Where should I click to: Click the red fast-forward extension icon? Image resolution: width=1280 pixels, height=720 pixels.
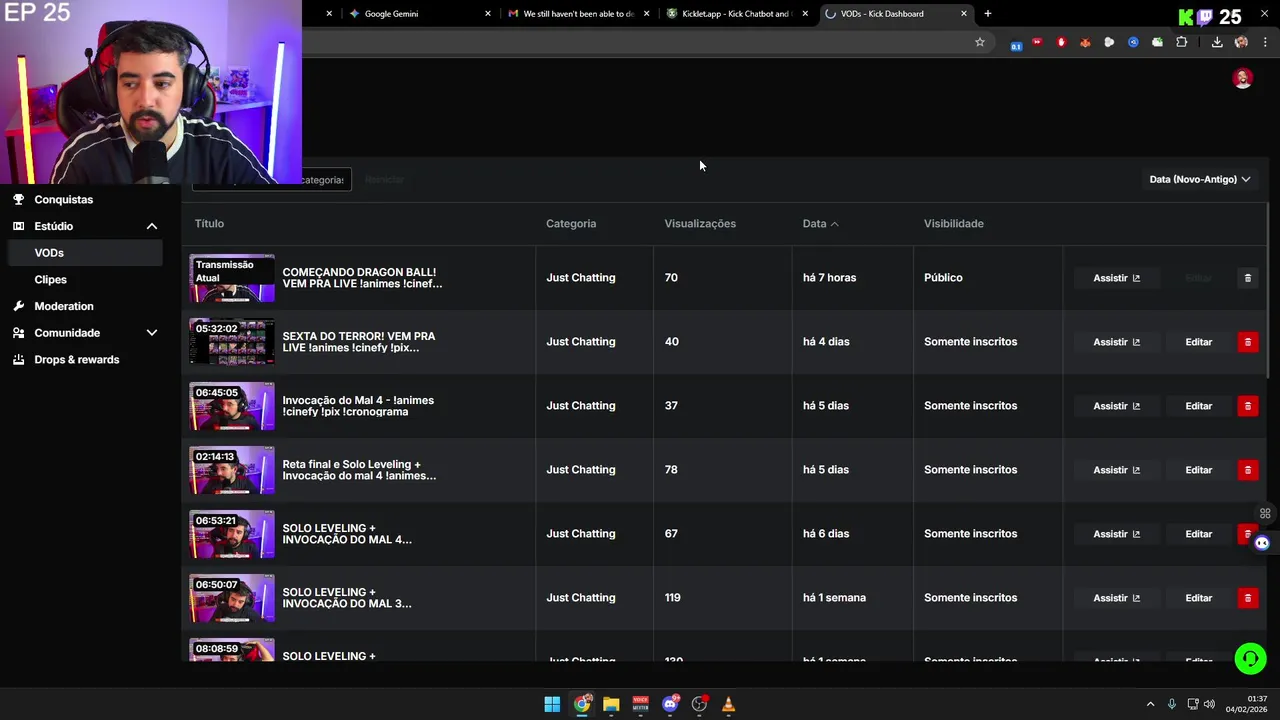[1037, 42]
